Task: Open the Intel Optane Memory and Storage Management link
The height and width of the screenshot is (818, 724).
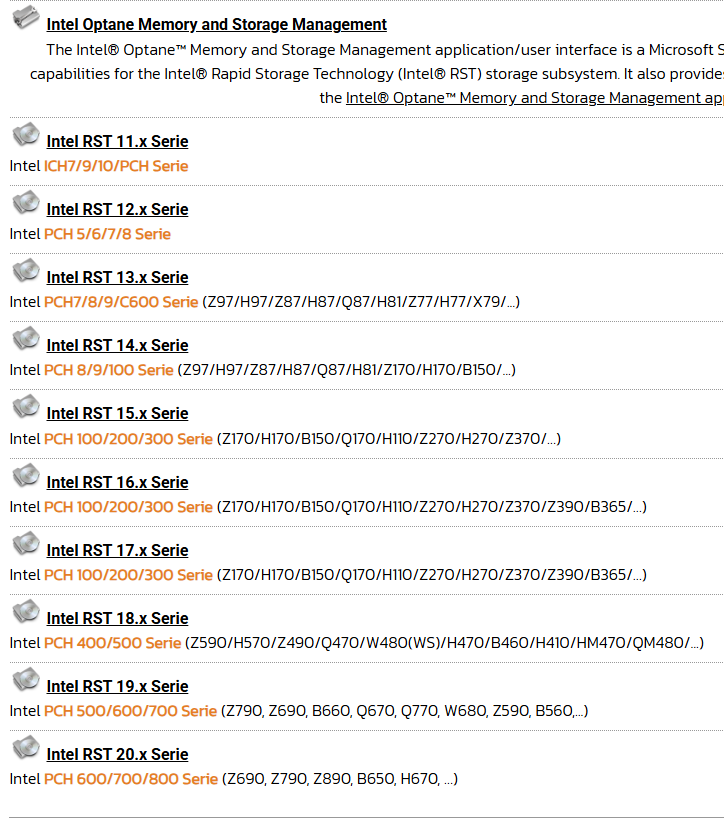Action: (x=216, y=25)
